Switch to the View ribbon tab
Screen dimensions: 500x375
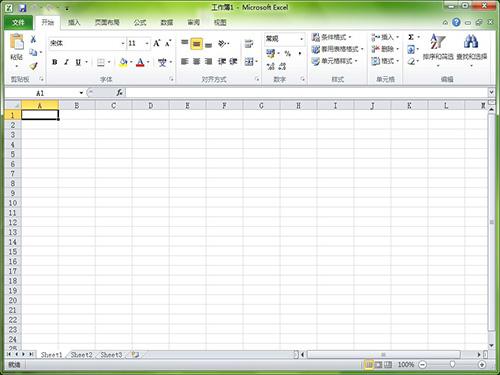[220, 22]
